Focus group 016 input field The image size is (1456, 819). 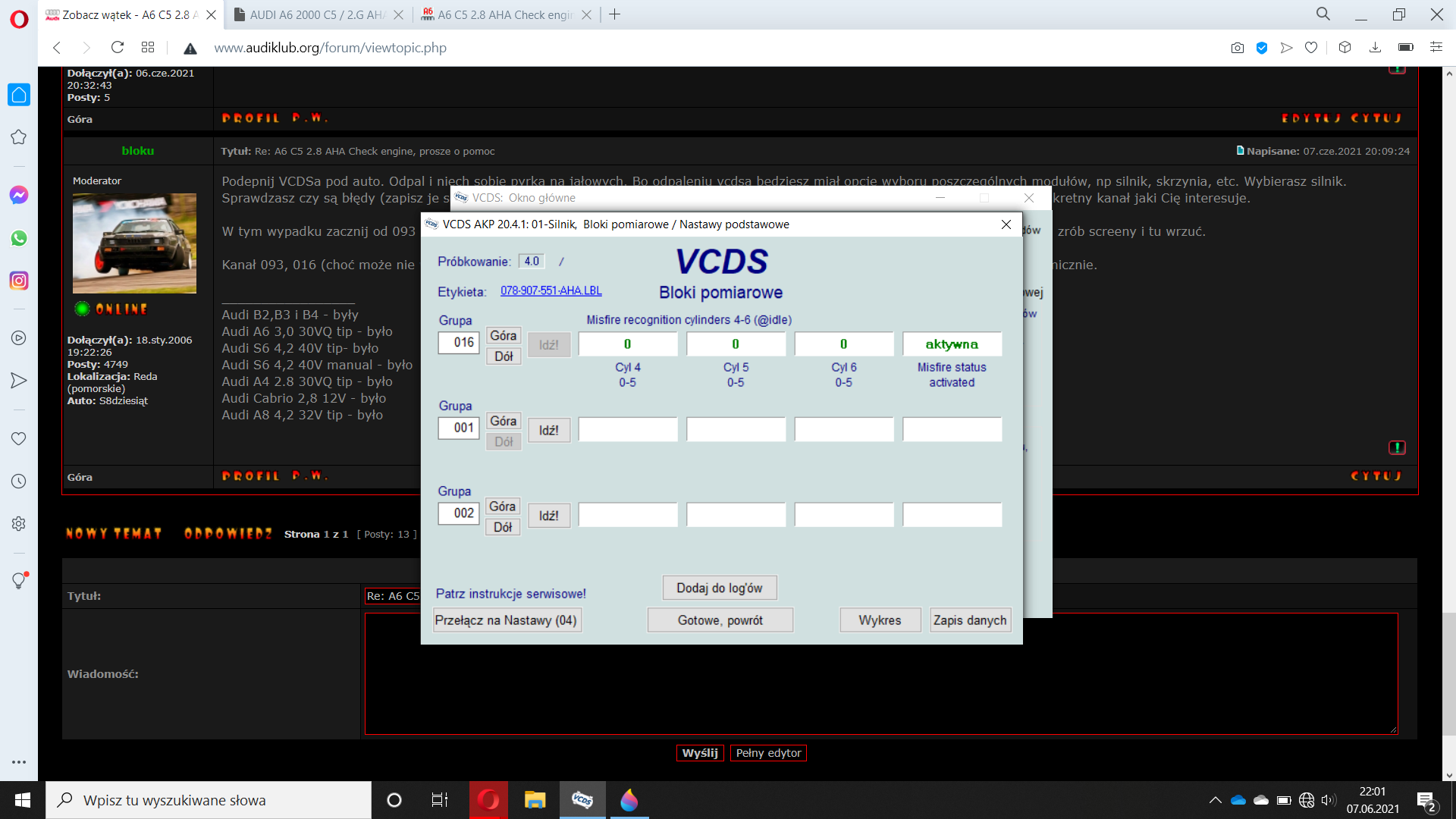(x=459, y=343)
